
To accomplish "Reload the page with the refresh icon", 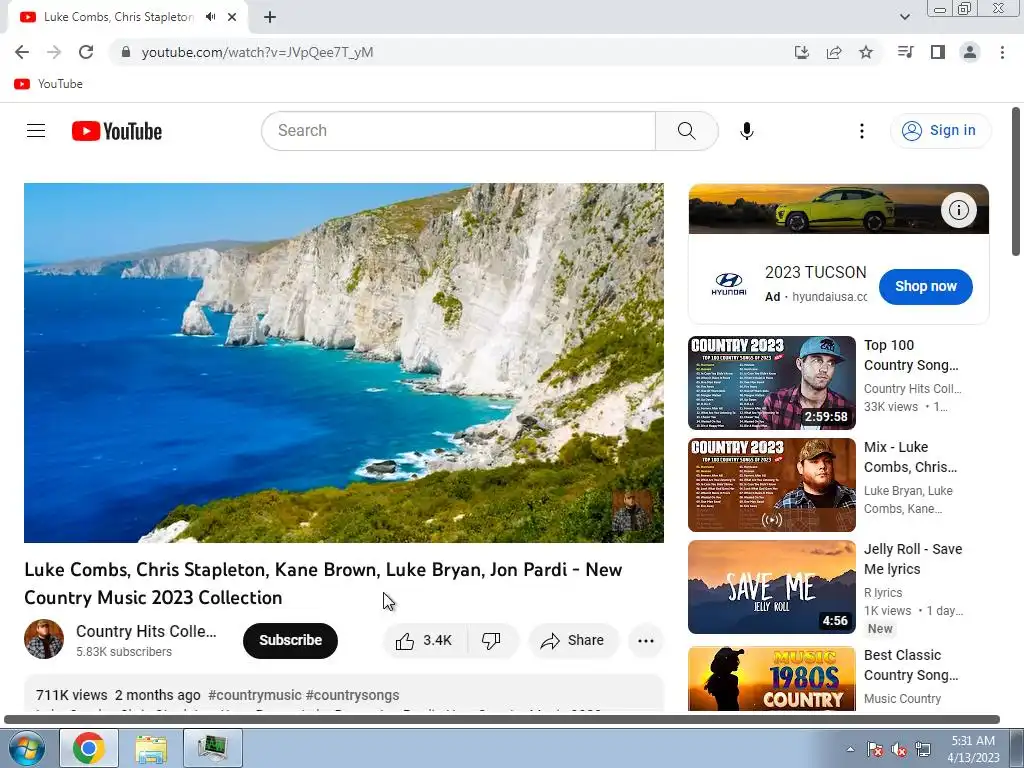I will (x=86, y=52).
